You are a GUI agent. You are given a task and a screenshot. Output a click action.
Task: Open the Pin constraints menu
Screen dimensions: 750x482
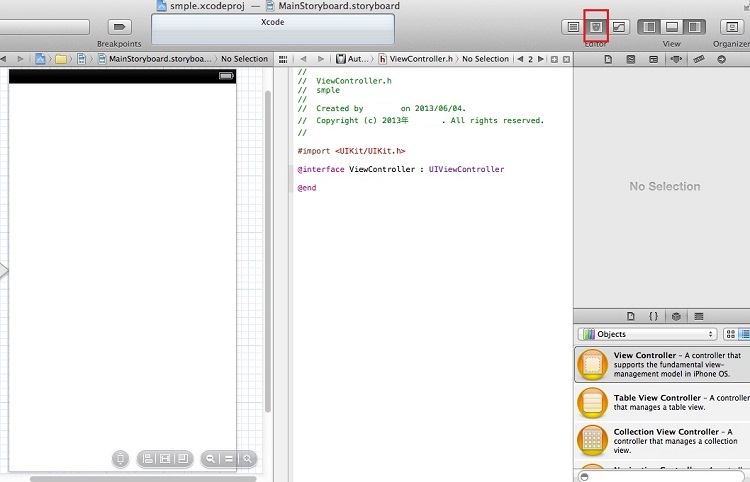165,459
